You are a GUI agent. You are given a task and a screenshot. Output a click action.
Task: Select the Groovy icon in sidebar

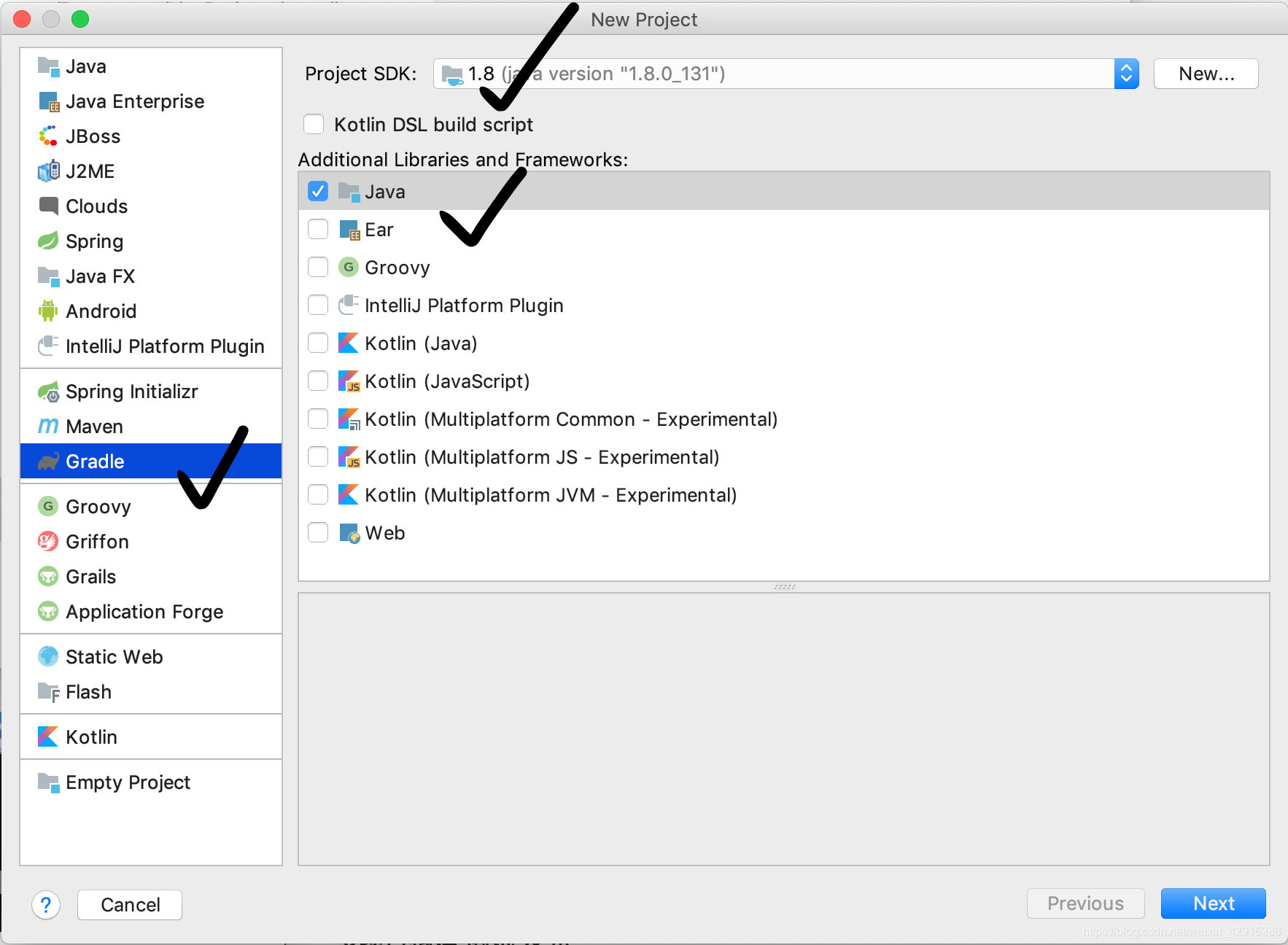point(48,507)
